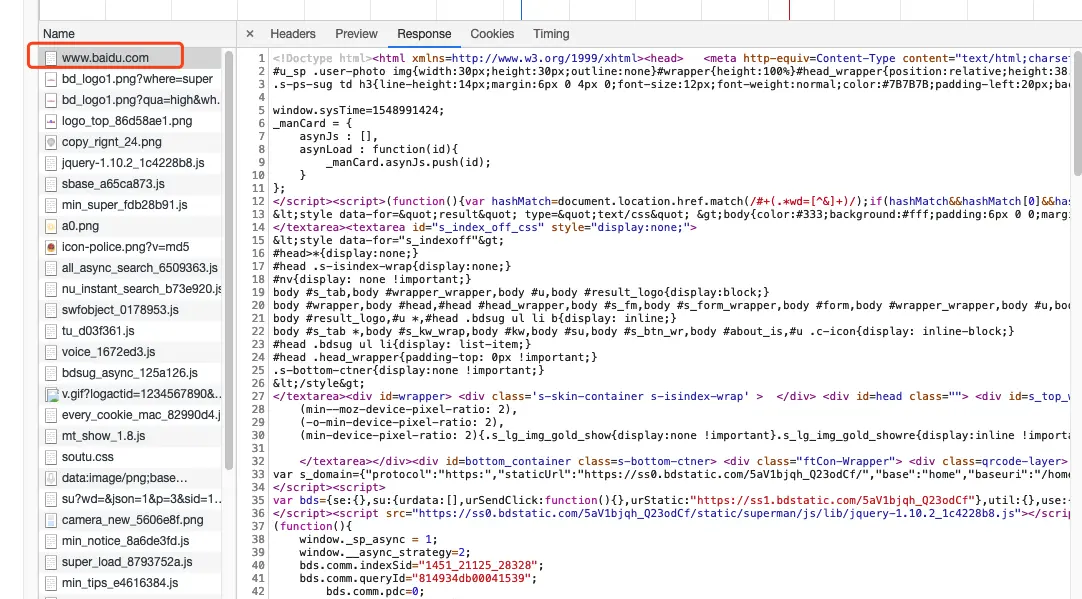Close the request details pane with X
This screenshot has width=1082, height=599.
coord(250,34)
